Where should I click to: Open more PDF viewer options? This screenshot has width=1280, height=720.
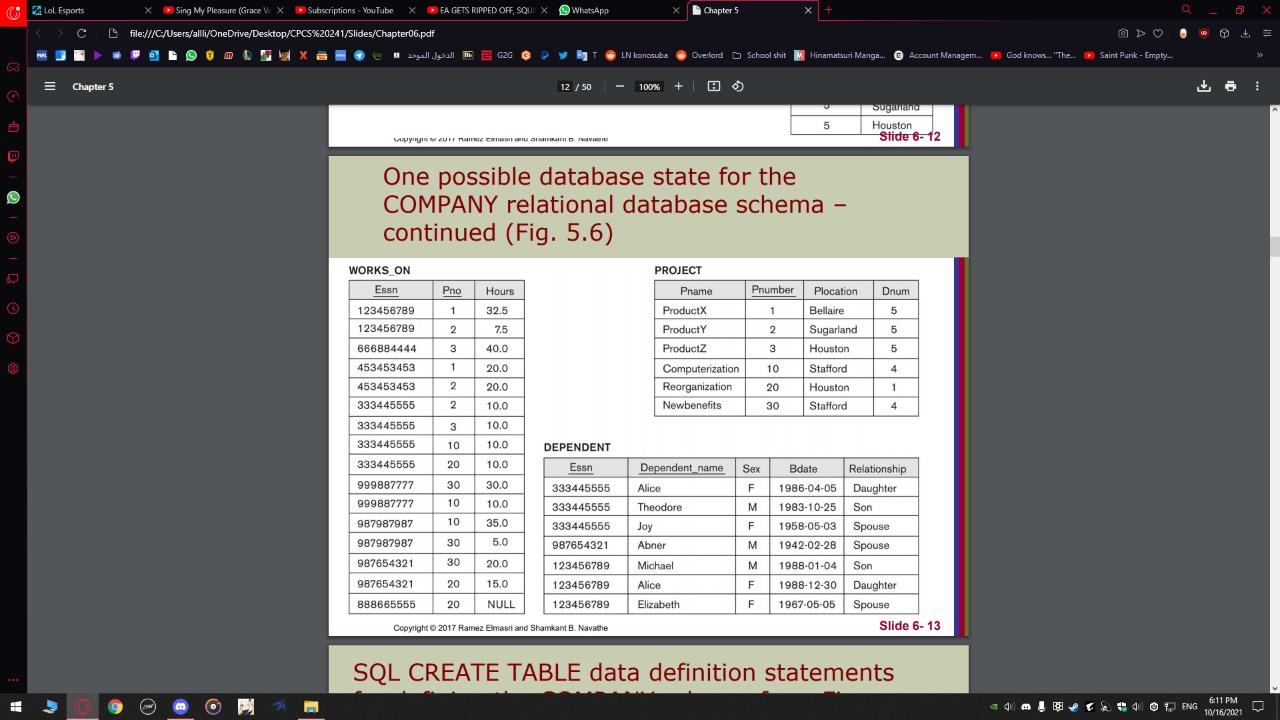pos(1257,87)
